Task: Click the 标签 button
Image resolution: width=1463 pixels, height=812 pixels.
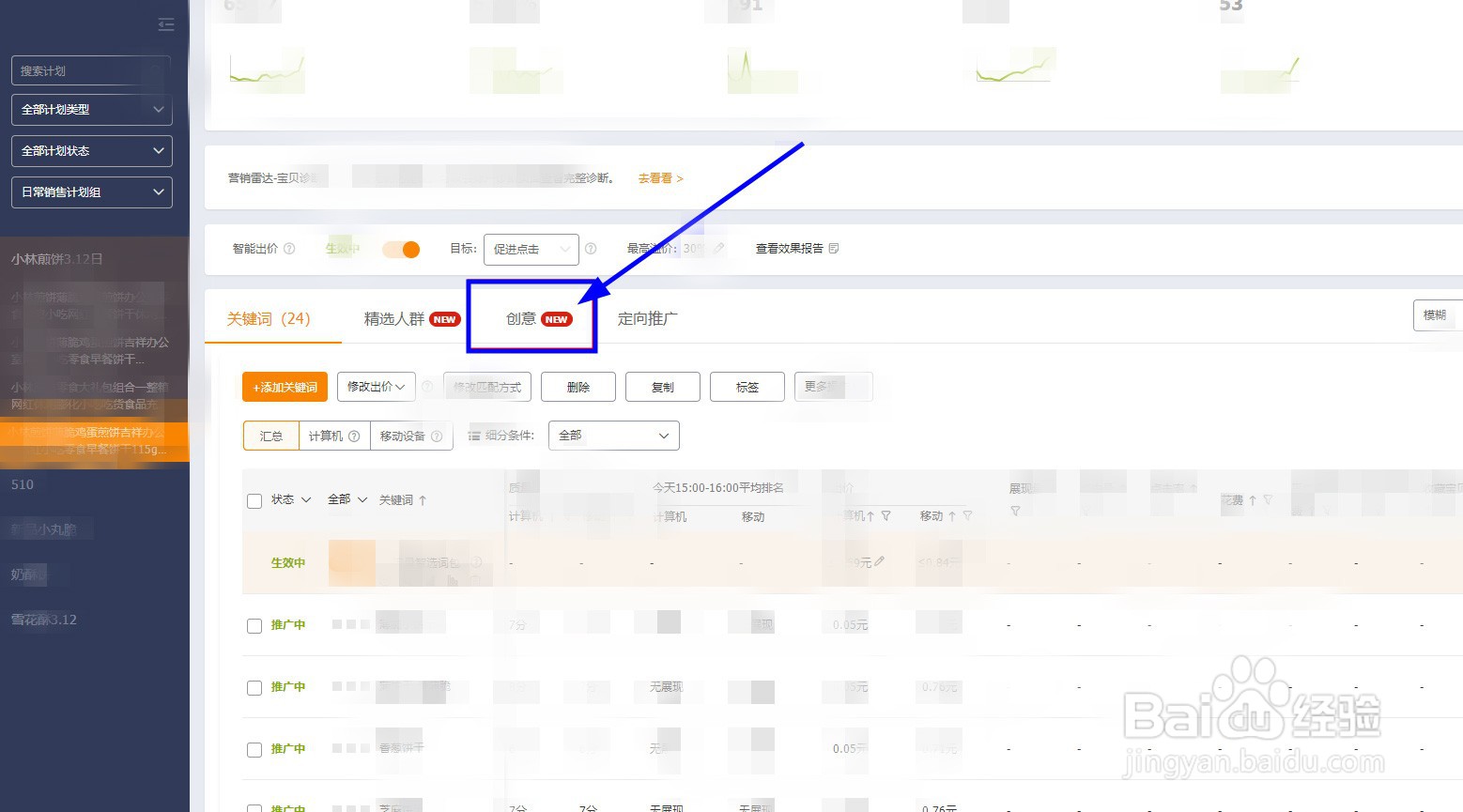Action: (x=747, y=387)
